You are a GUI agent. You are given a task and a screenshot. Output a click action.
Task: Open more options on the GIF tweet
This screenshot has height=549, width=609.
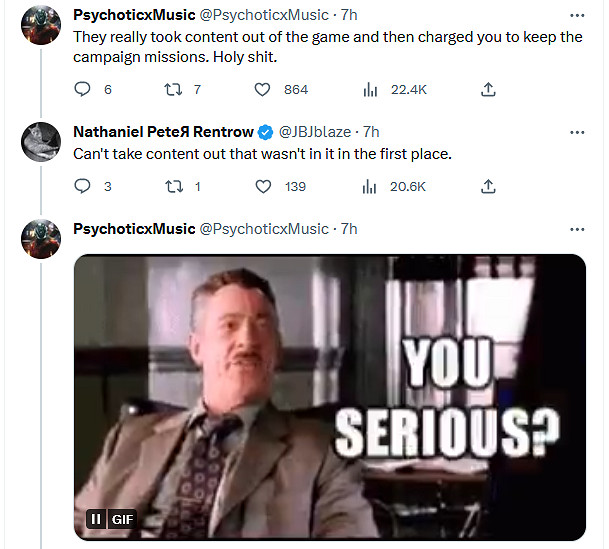577,229
